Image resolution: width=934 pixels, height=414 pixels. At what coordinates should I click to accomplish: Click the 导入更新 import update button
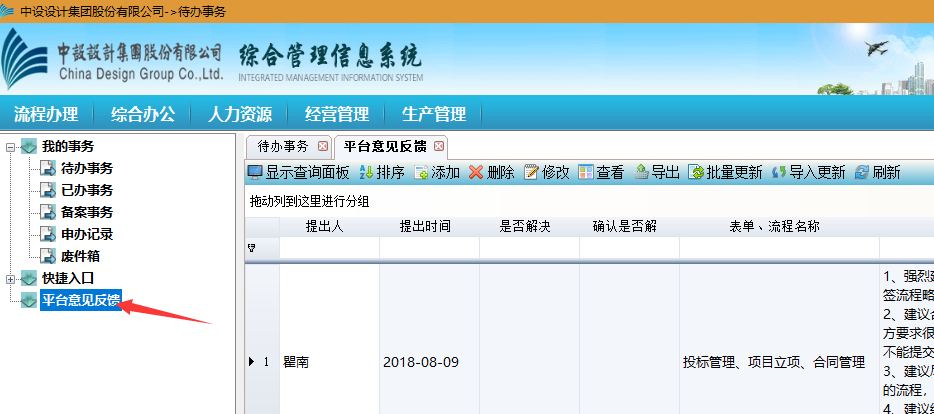(x=807, y=173)
